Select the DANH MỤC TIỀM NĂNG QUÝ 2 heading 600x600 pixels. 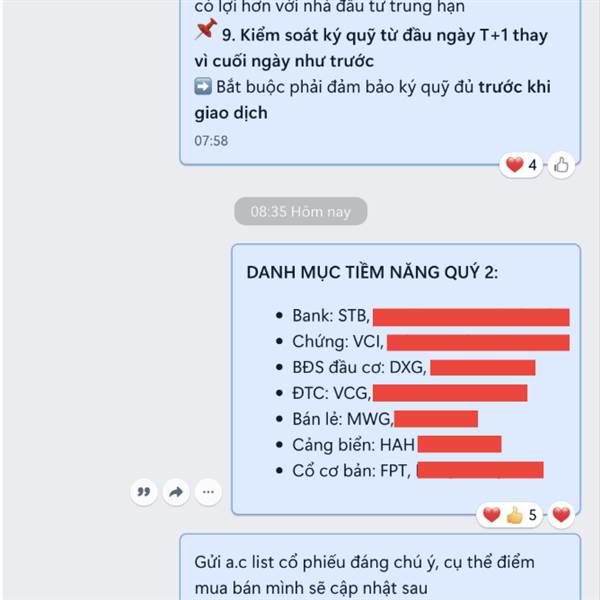click(372, 272)
